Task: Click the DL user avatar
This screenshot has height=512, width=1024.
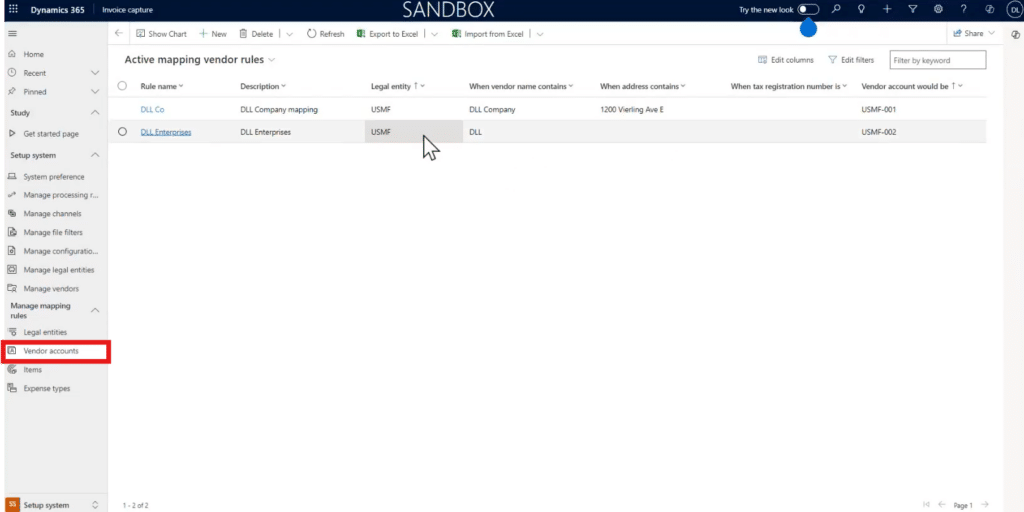Action: 1015,9
